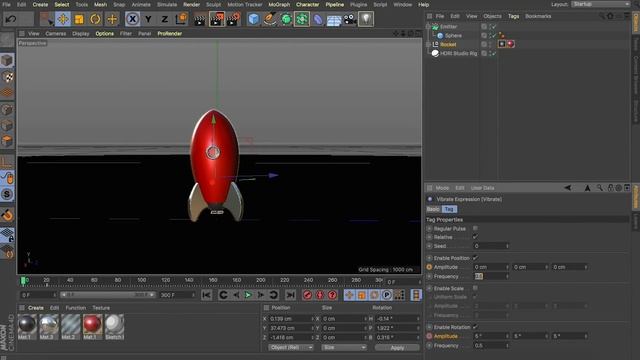This screenshot has height=360, width=640.
Task: Click the Apply button
Action: point(397,347)
